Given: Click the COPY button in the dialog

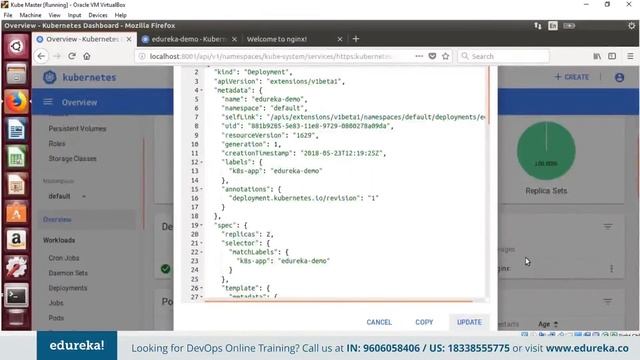Looking at the screenshot, I should (x=424, y=322).
